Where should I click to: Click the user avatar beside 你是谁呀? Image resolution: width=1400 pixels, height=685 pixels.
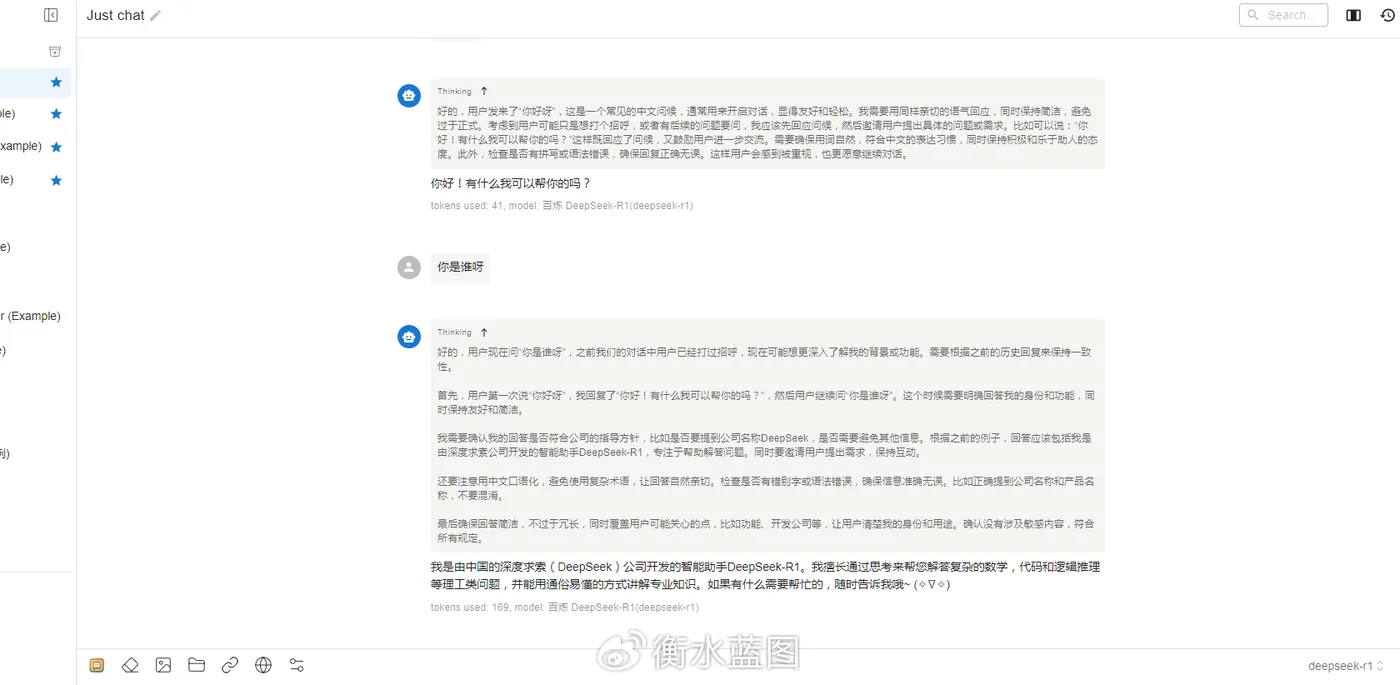point(409,267)
